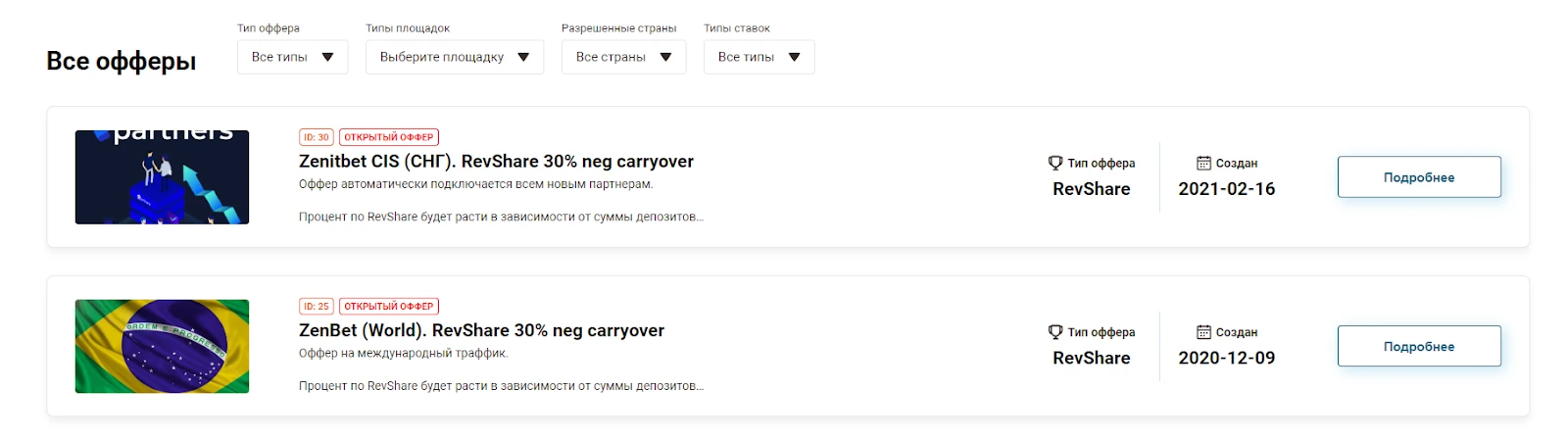This screenshot has width=1568, height=440.
Task: Click the 'Все офферы' heading
Action: [x=122, y=61]
